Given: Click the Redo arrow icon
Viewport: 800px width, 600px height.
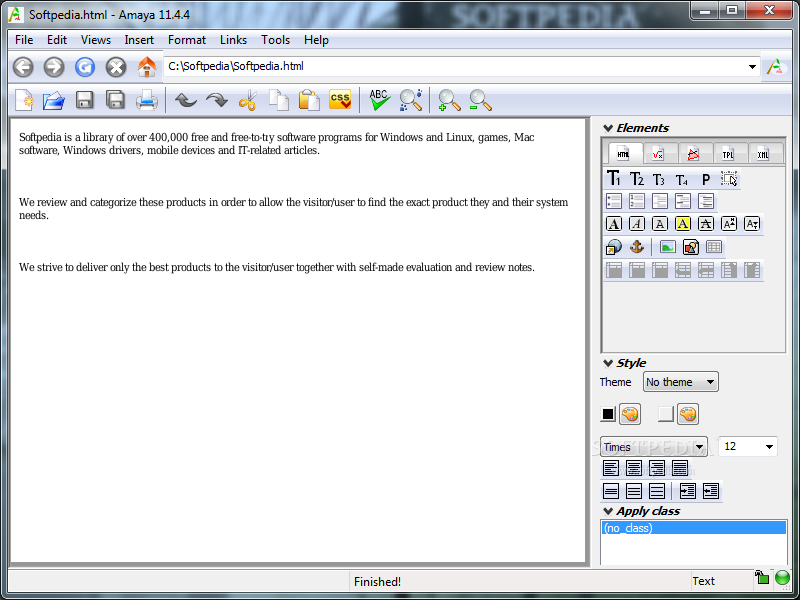Looking at the screenshot, I should 217,100.
